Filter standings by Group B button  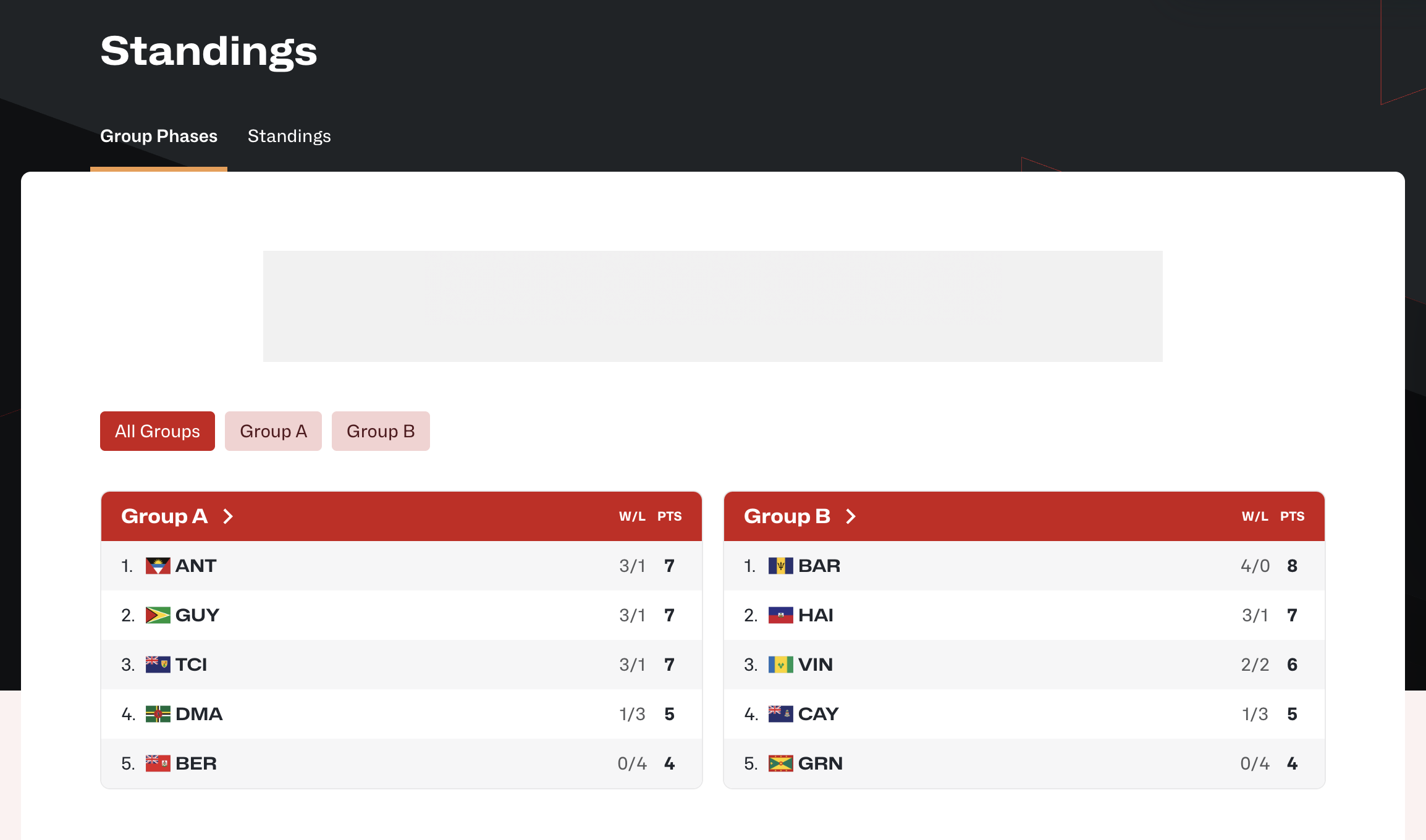(381, 431)
